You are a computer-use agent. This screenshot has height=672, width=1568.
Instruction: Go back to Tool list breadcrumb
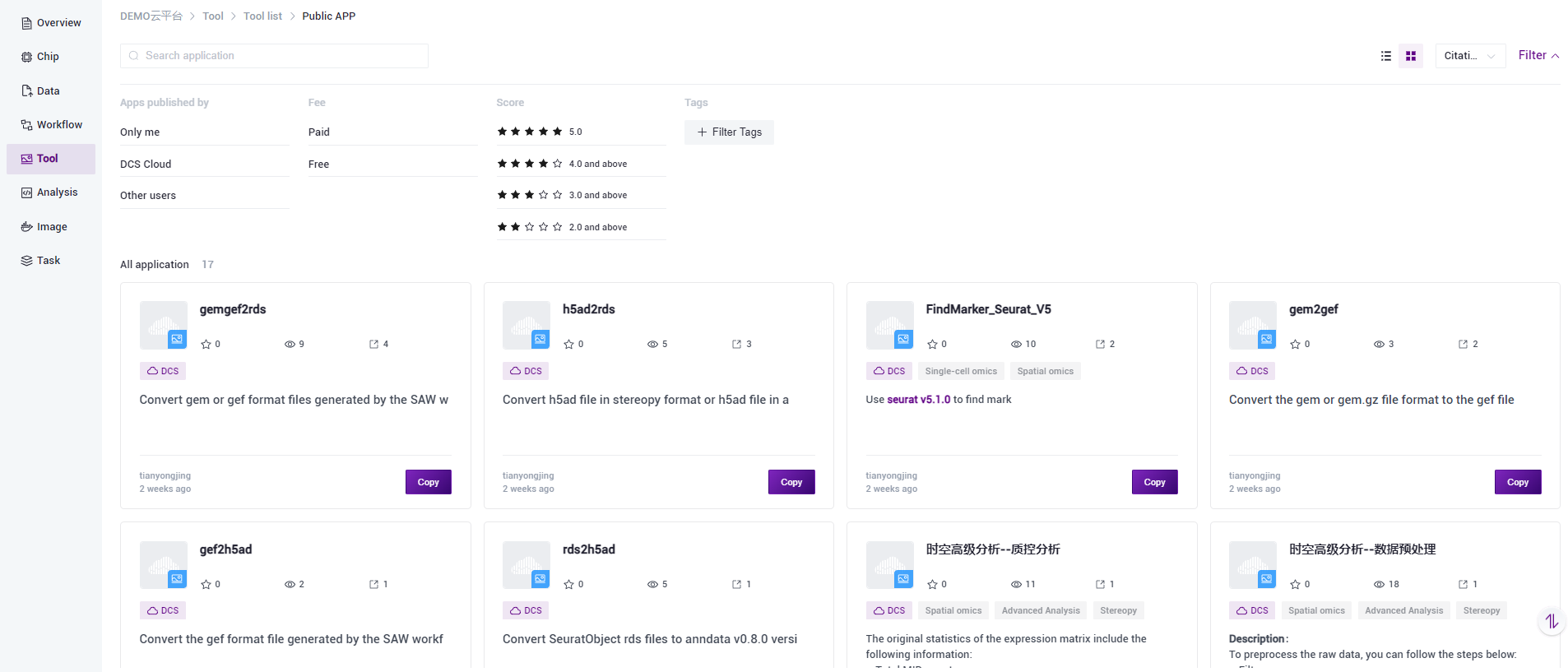(x=262, y=16)
